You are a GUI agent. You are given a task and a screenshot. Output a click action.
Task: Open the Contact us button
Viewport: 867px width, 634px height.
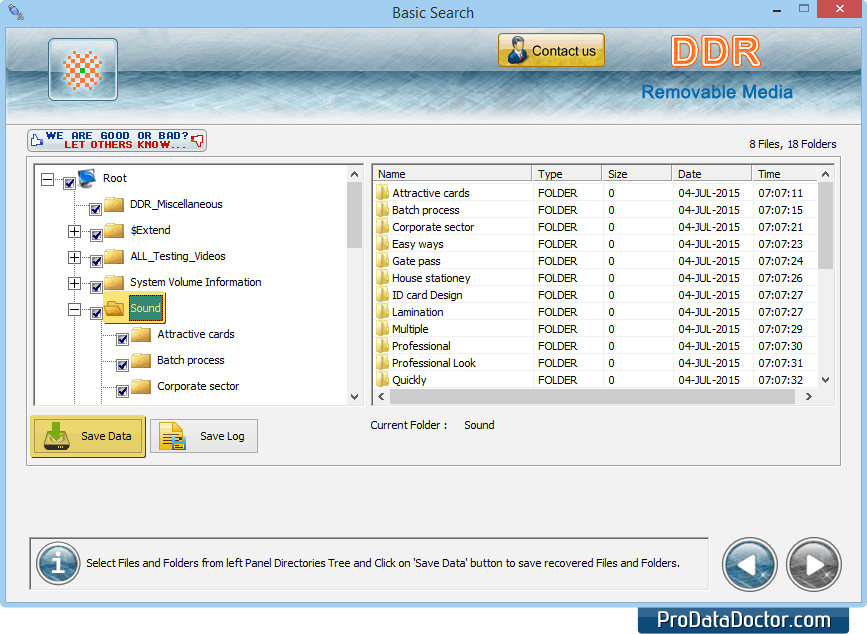coord(551,51)
